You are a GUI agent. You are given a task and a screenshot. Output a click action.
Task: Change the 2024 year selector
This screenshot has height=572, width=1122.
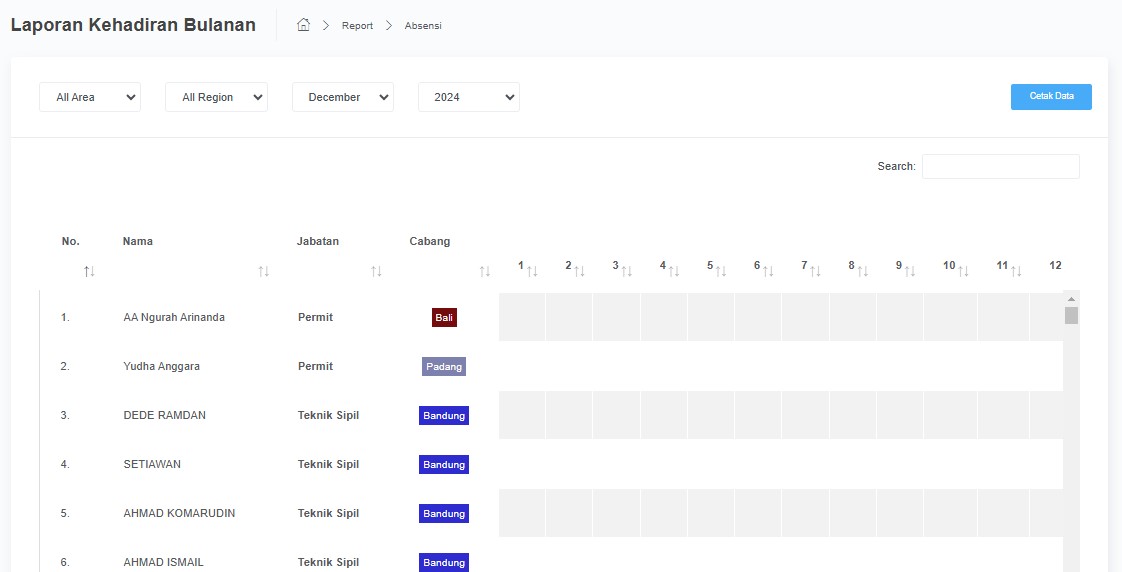tap(468, 97)
